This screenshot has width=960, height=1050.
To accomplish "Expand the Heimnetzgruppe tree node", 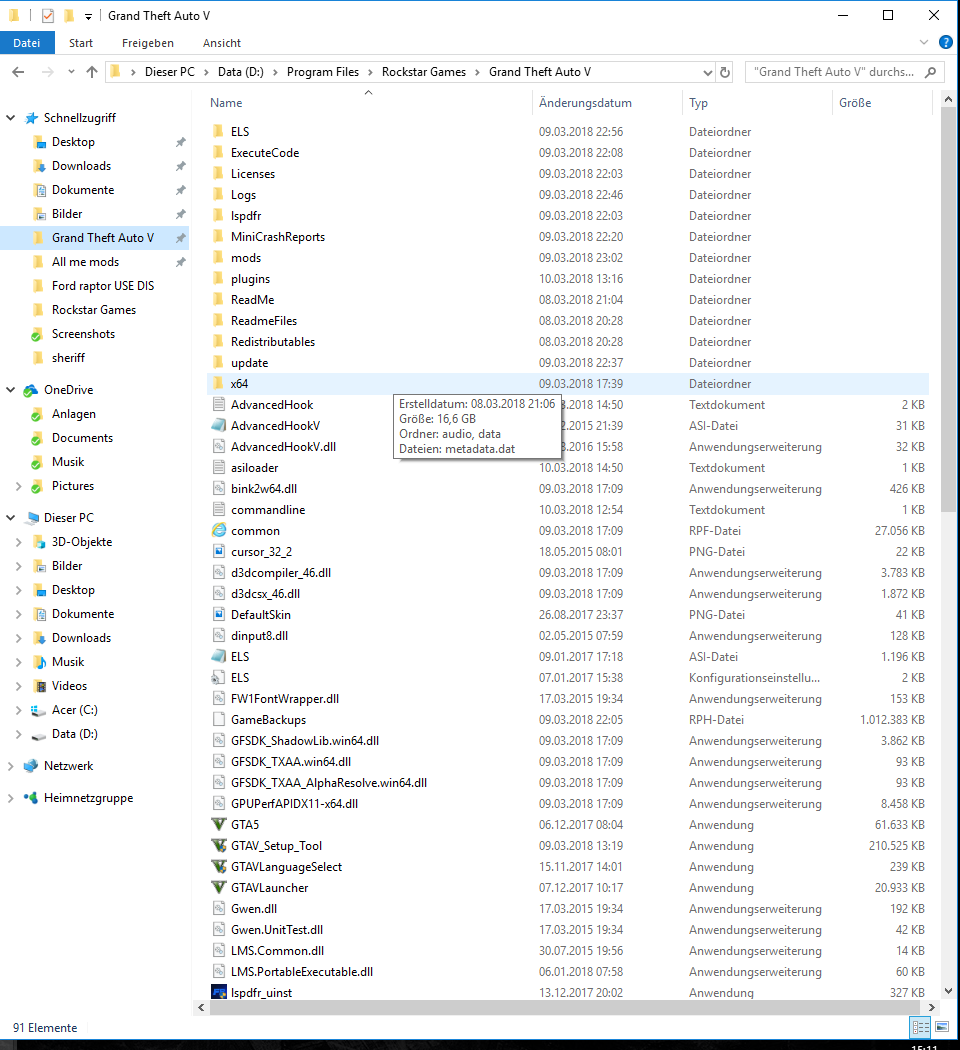I will pos(11,798).
